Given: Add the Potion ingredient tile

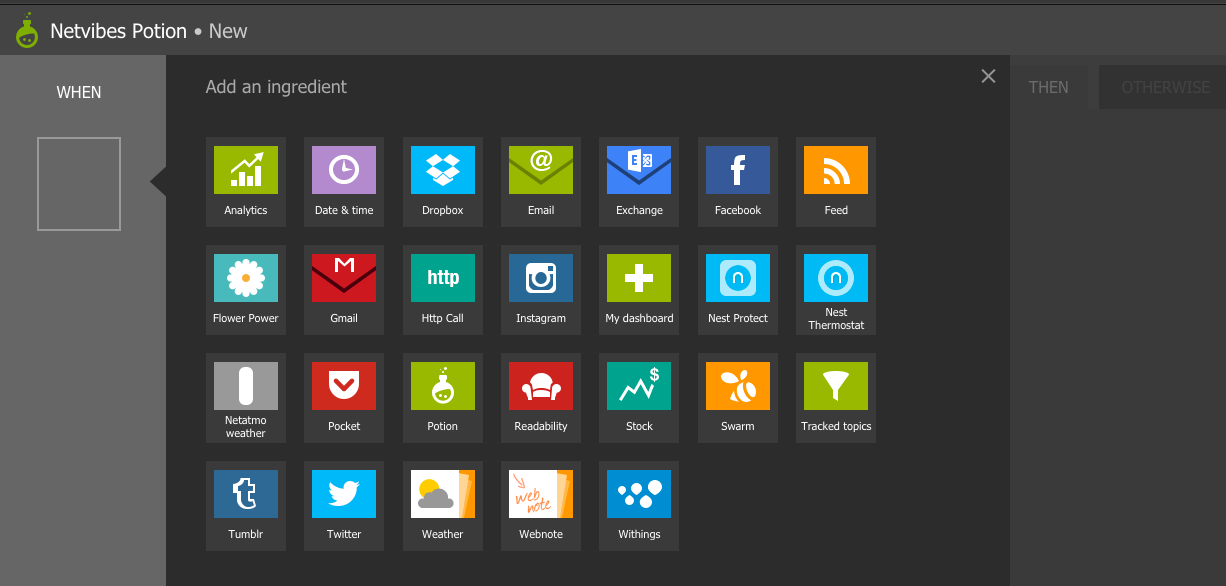Looking at the screenshot, I should pyautogui.click(x=443, y=398).
